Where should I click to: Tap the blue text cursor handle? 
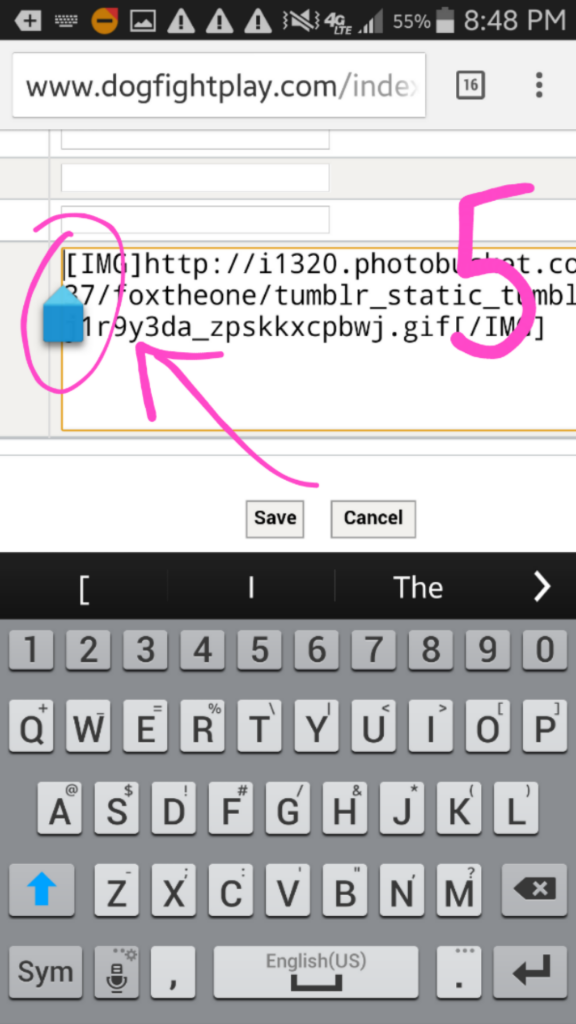click(63, 314)
